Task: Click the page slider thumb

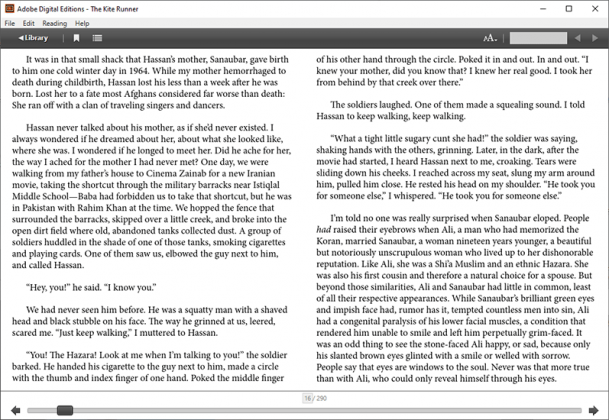Action: 65,410
